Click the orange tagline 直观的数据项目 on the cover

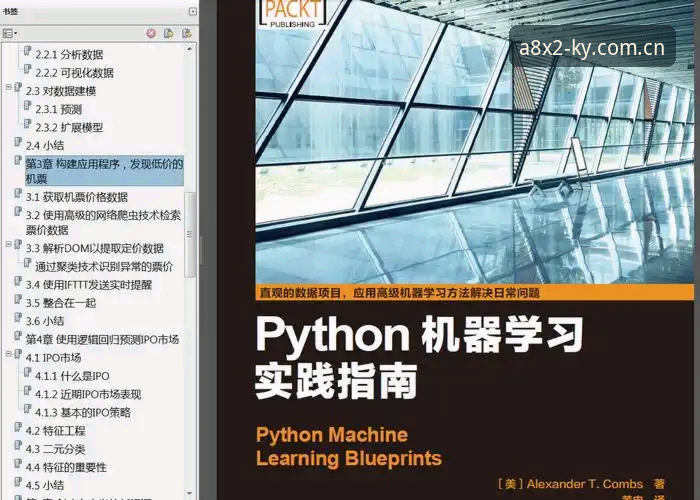pos(400,293)
